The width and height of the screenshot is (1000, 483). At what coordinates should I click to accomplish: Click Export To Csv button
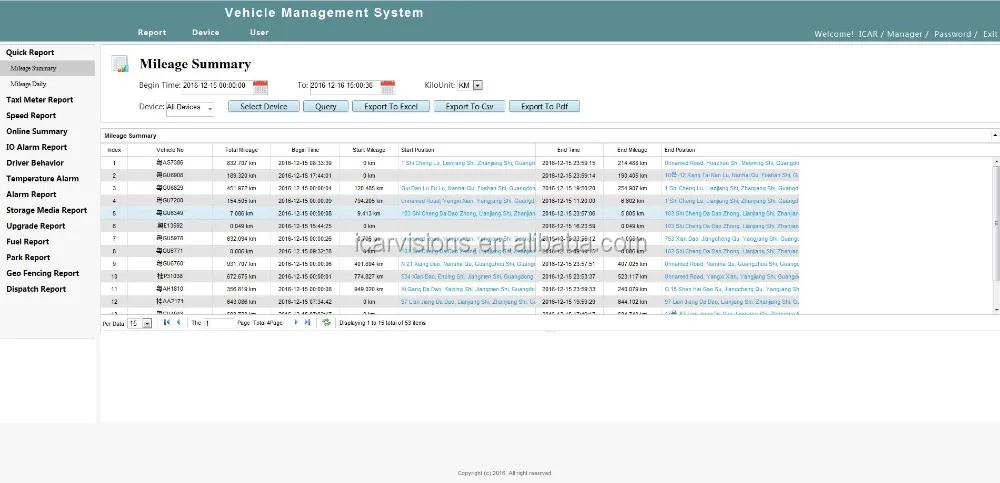click(469, 107)
